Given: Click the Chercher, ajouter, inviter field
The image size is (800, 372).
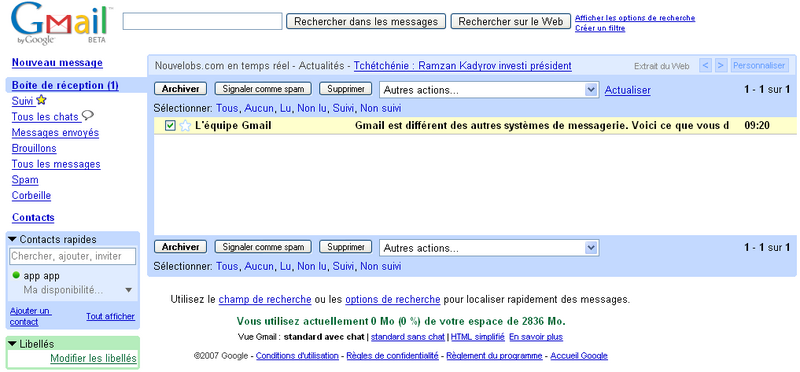Looking at the screenshot, I should click(73, 256).
